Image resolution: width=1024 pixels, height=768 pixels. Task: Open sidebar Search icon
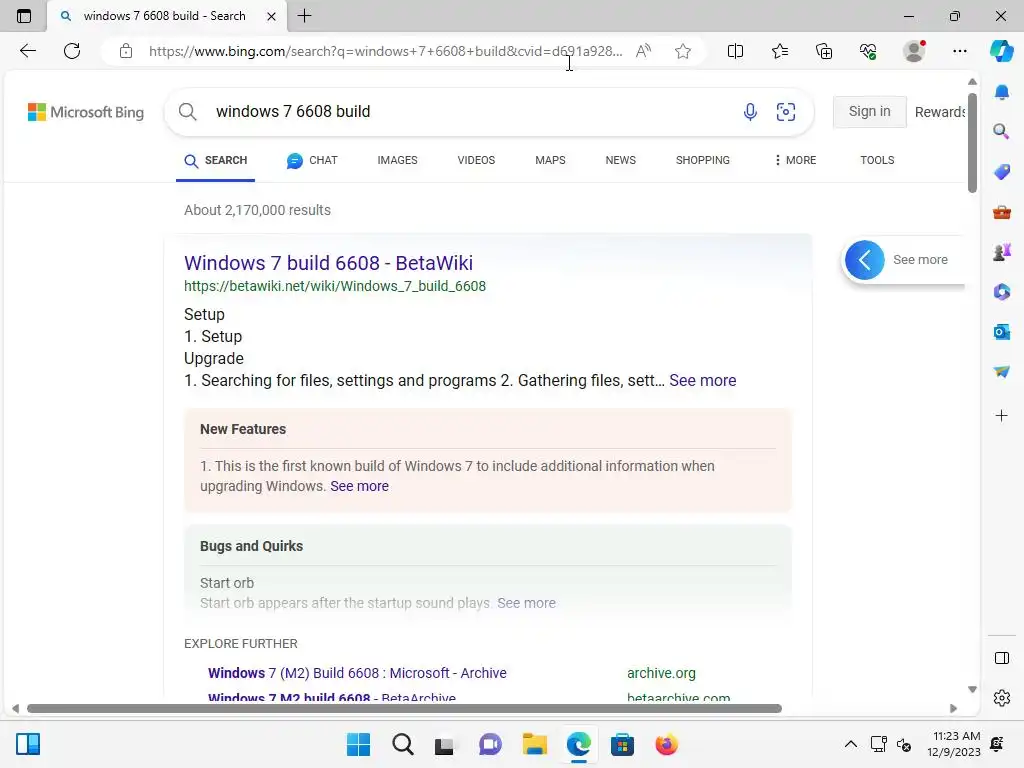(x=1001, y=132)
